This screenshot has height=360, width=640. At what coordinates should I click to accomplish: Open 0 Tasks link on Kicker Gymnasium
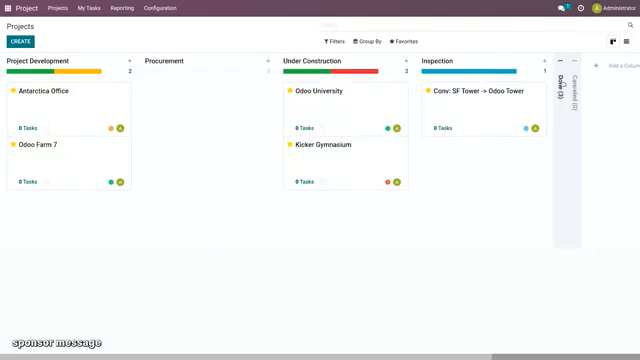(x=304, y=182)
